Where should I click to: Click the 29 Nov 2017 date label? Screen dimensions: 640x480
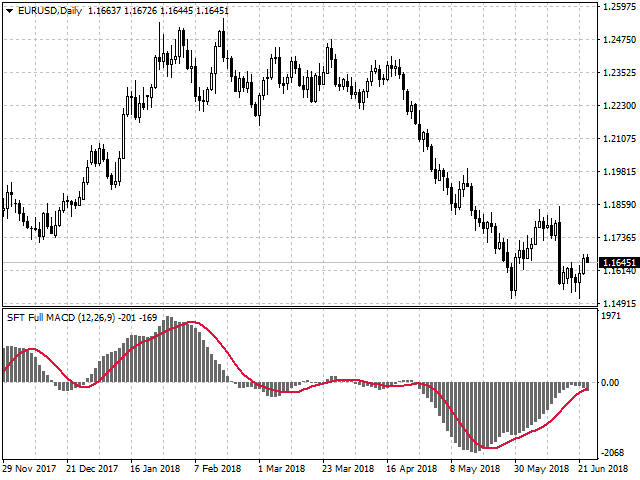29,469
